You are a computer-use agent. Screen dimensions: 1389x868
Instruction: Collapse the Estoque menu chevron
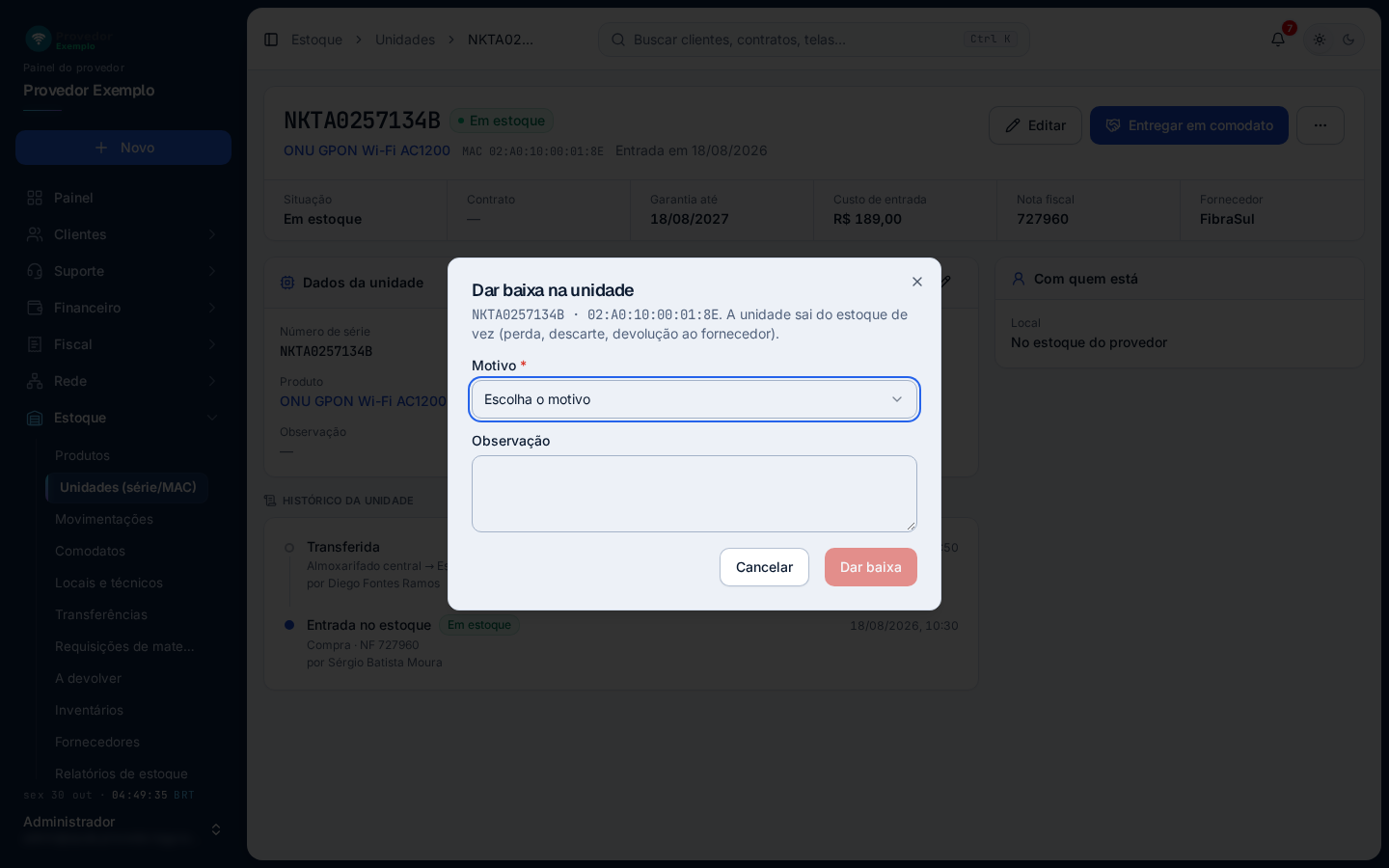pos(212,418)
